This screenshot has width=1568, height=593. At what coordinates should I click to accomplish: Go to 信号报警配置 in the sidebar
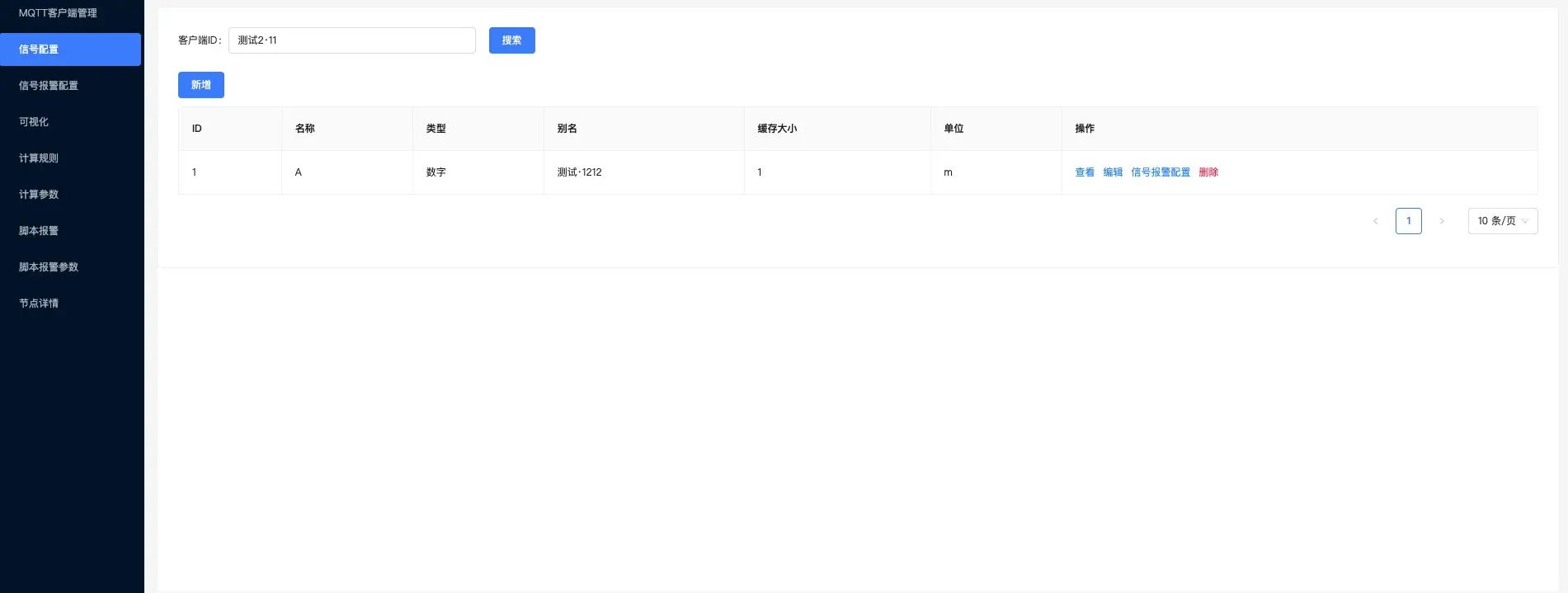pos(49,86)
